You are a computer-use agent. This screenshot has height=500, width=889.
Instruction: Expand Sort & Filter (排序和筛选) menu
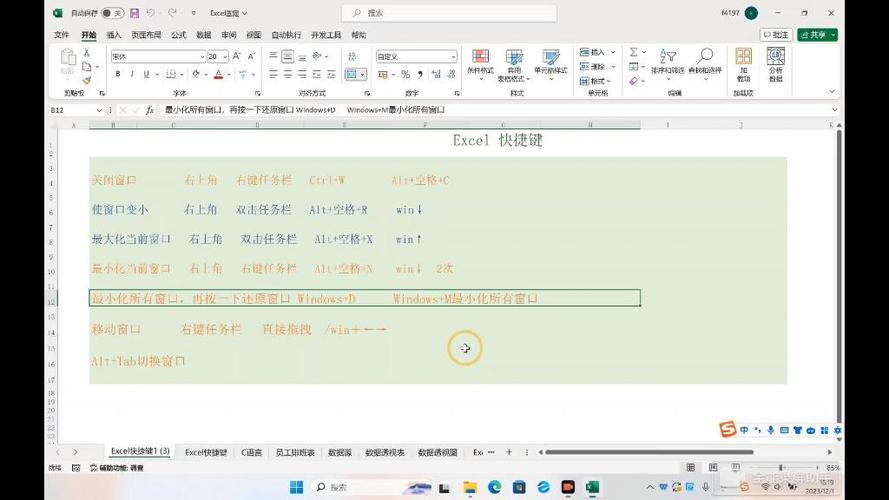point(667,65)
